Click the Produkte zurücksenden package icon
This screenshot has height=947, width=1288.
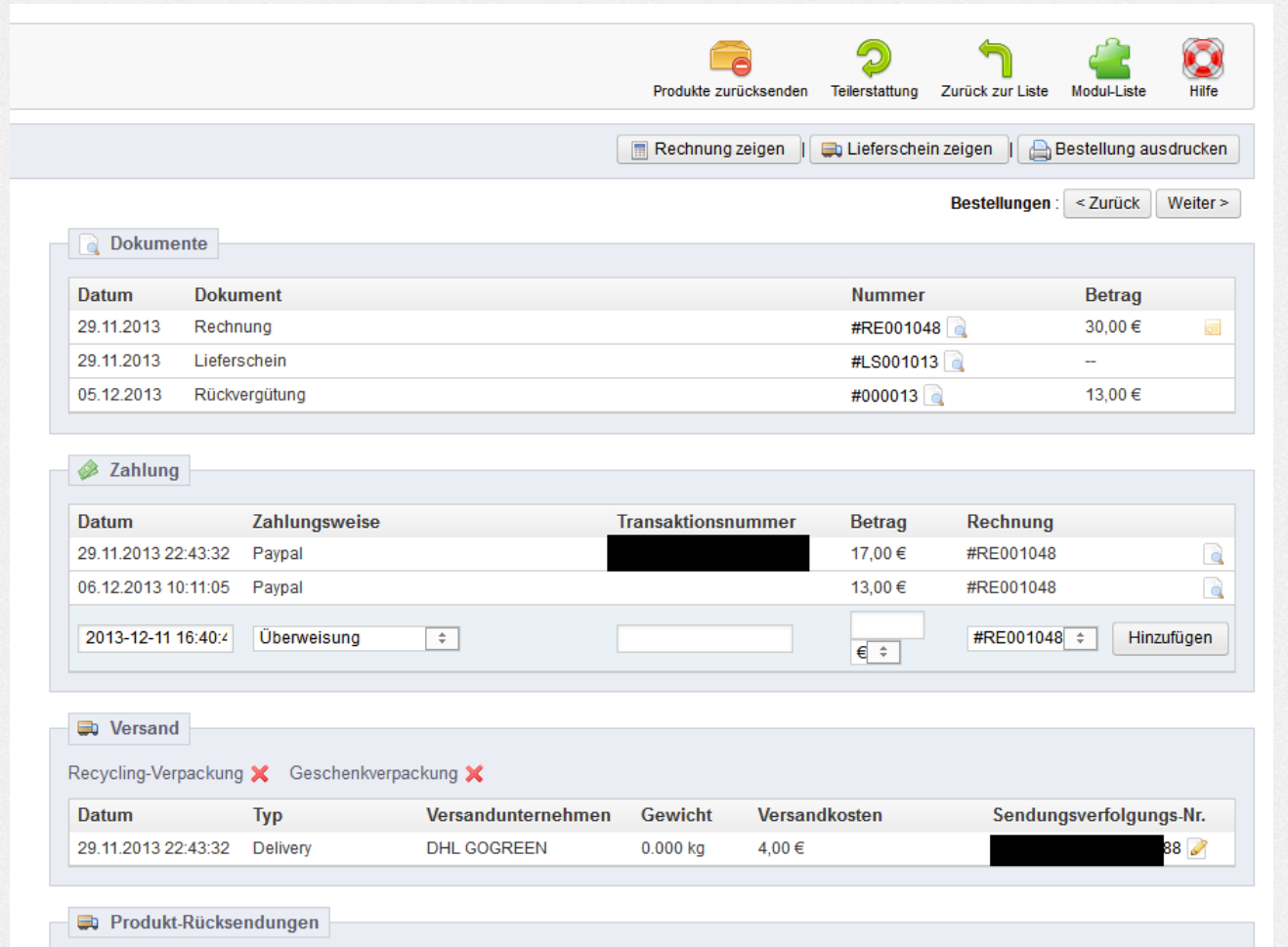pos(730,58)
